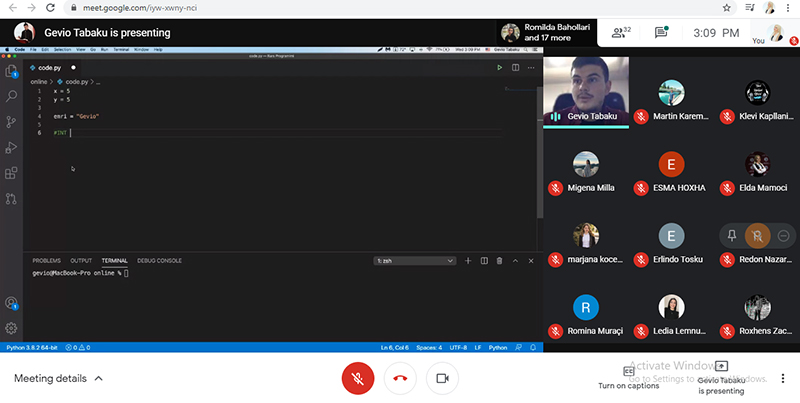This screenshot has height=403, width=800.
Task: Split the editor with the split icon
Action: 515,67
